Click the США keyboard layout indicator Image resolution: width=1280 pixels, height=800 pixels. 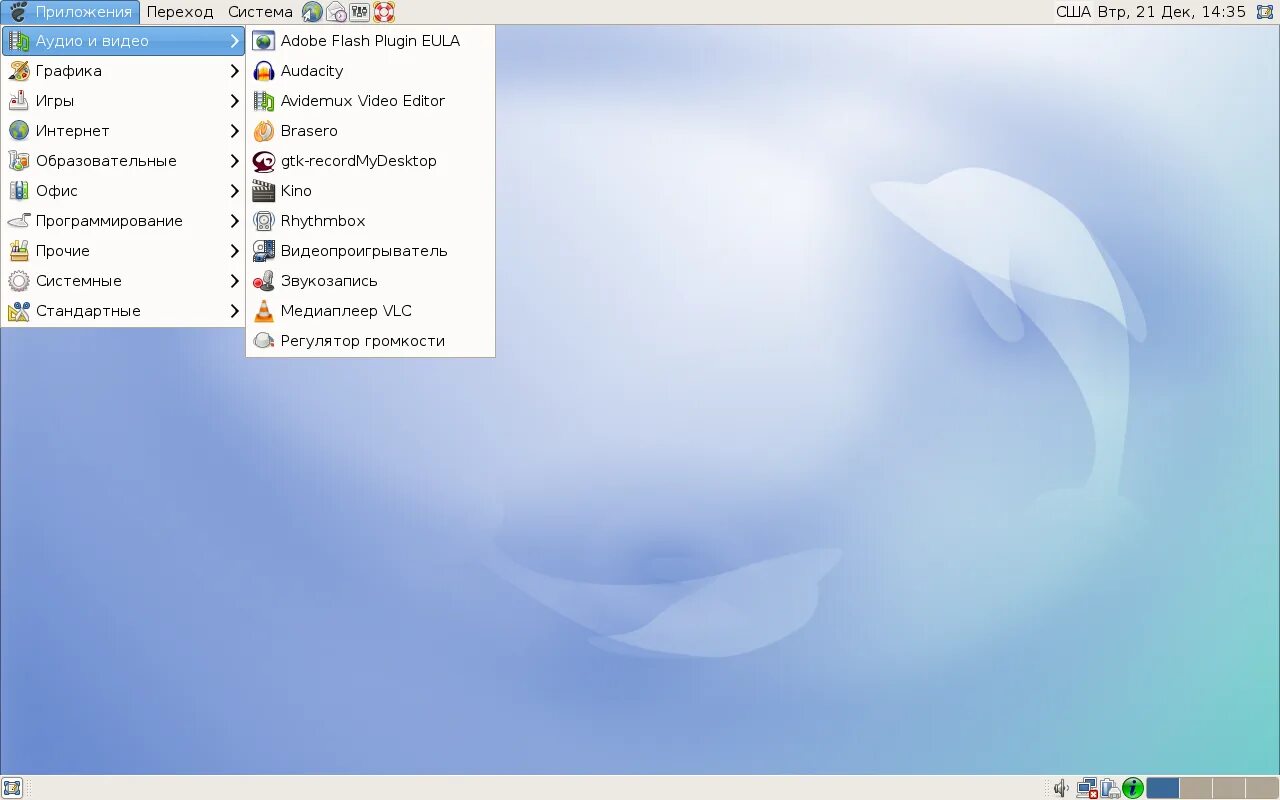[1073, 12]
